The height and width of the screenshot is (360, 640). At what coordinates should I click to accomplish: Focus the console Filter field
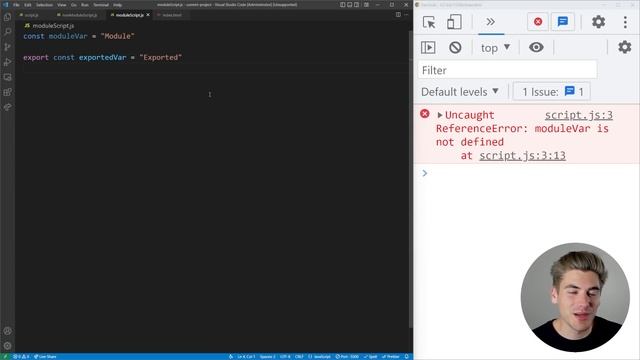(507, 70)
